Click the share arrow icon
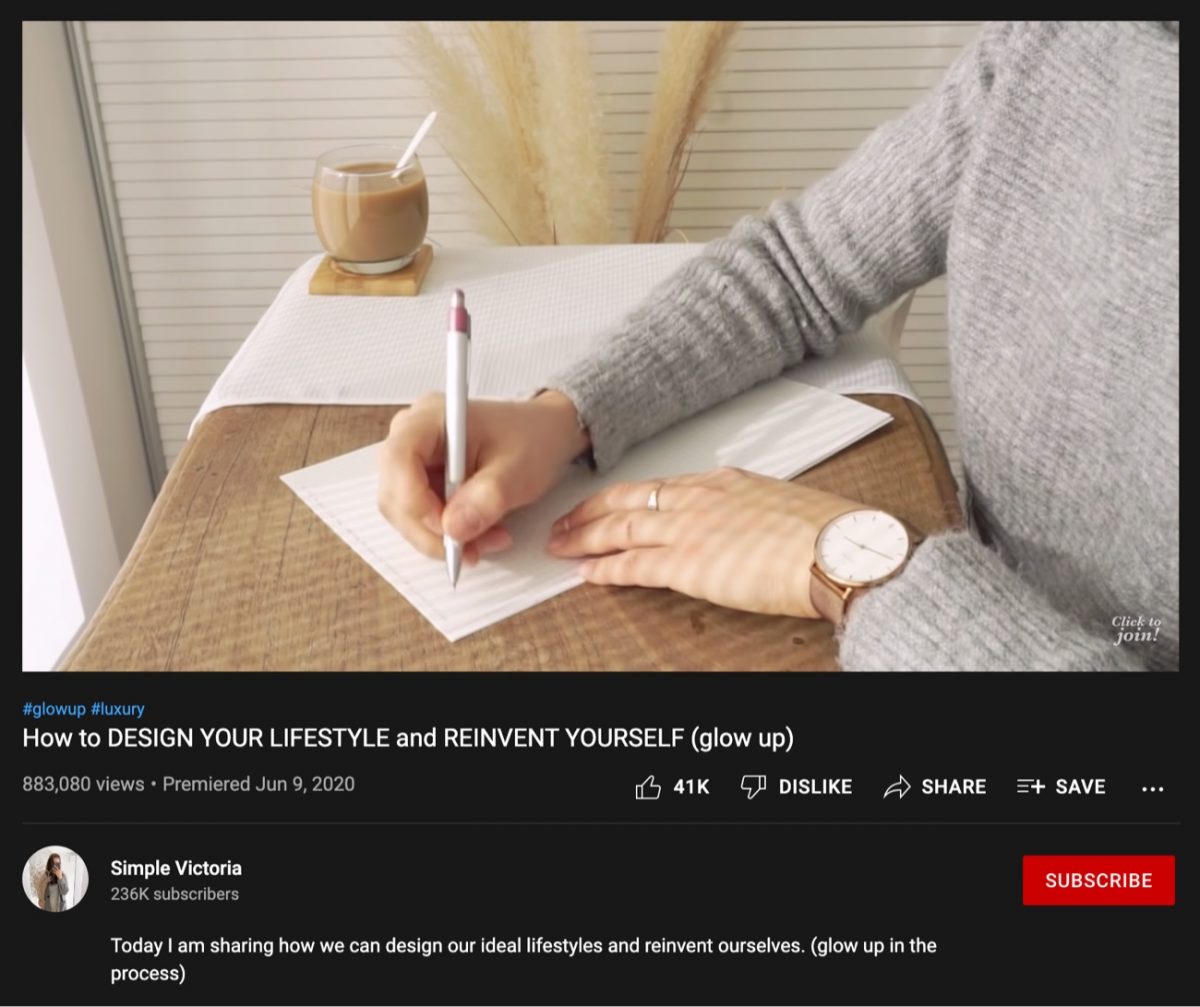Screen dimensions: 1200x1007 (x=897, y=787)
